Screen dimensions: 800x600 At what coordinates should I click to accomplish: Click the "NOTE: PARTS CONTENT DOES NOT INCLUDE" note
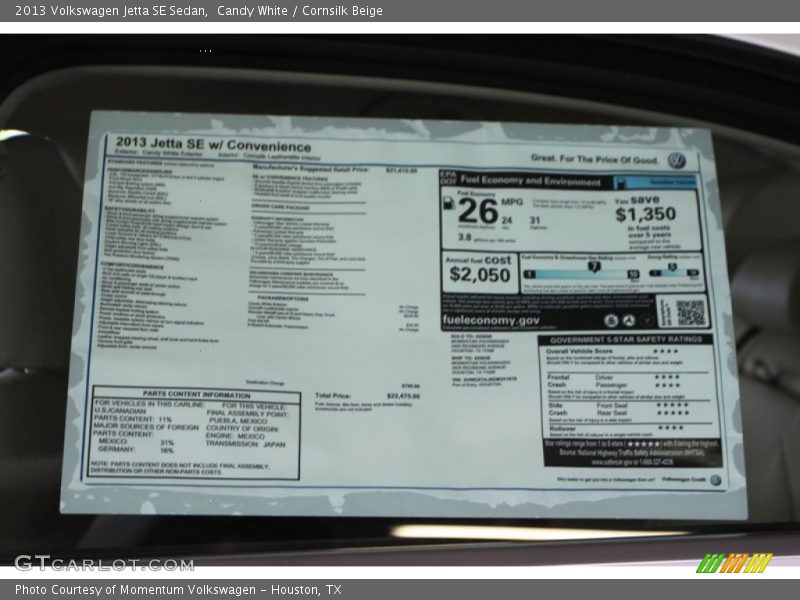coord(180,466)
